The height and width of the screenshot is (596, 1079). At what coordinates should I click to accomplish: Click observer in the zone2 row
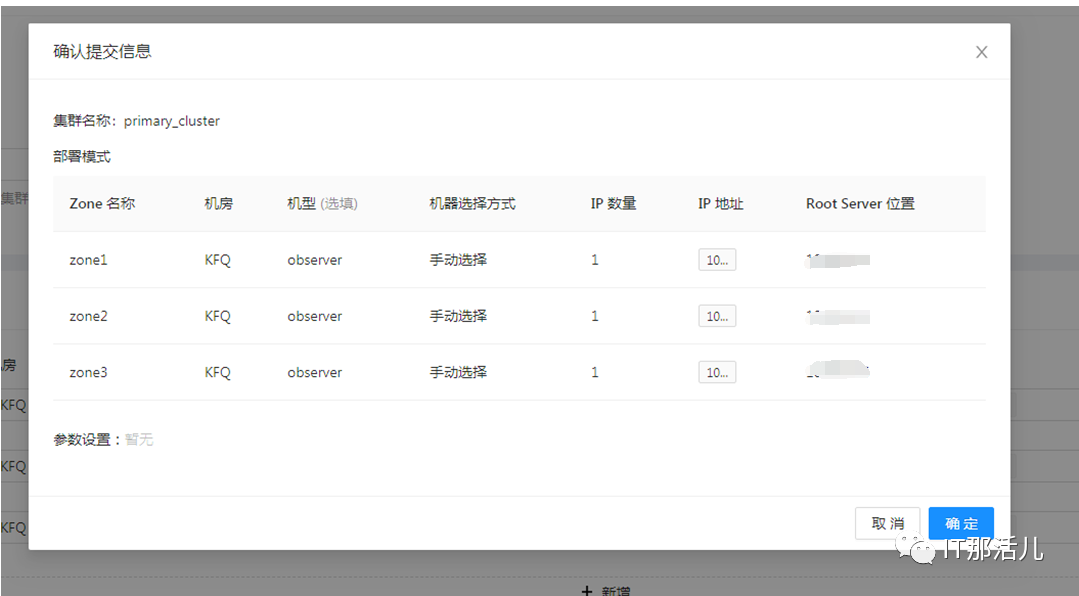(x=314, y=316)
